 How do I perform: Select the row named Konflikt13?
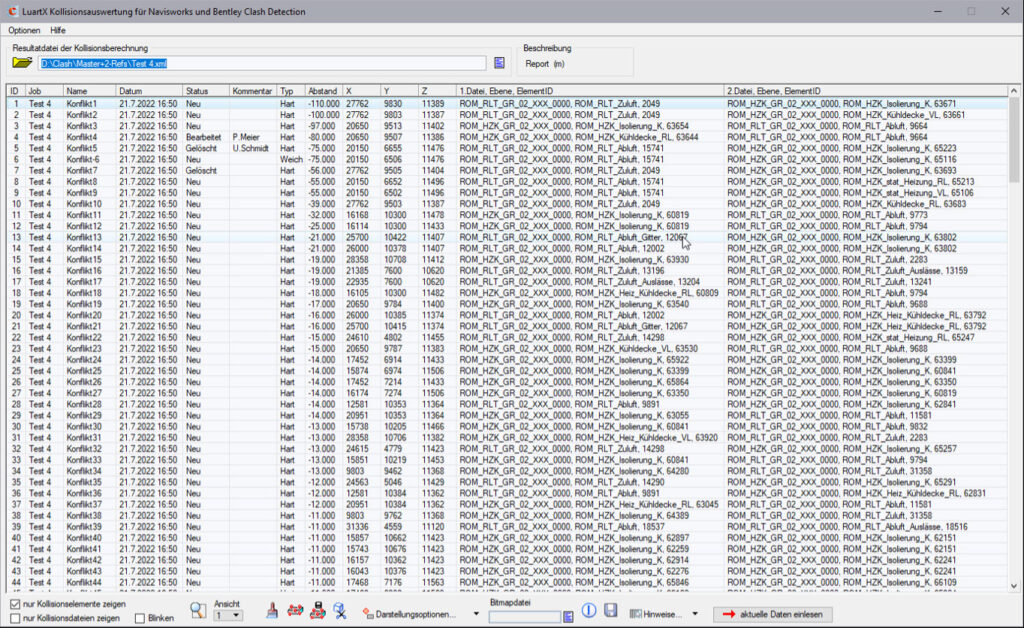coord(507,238)
